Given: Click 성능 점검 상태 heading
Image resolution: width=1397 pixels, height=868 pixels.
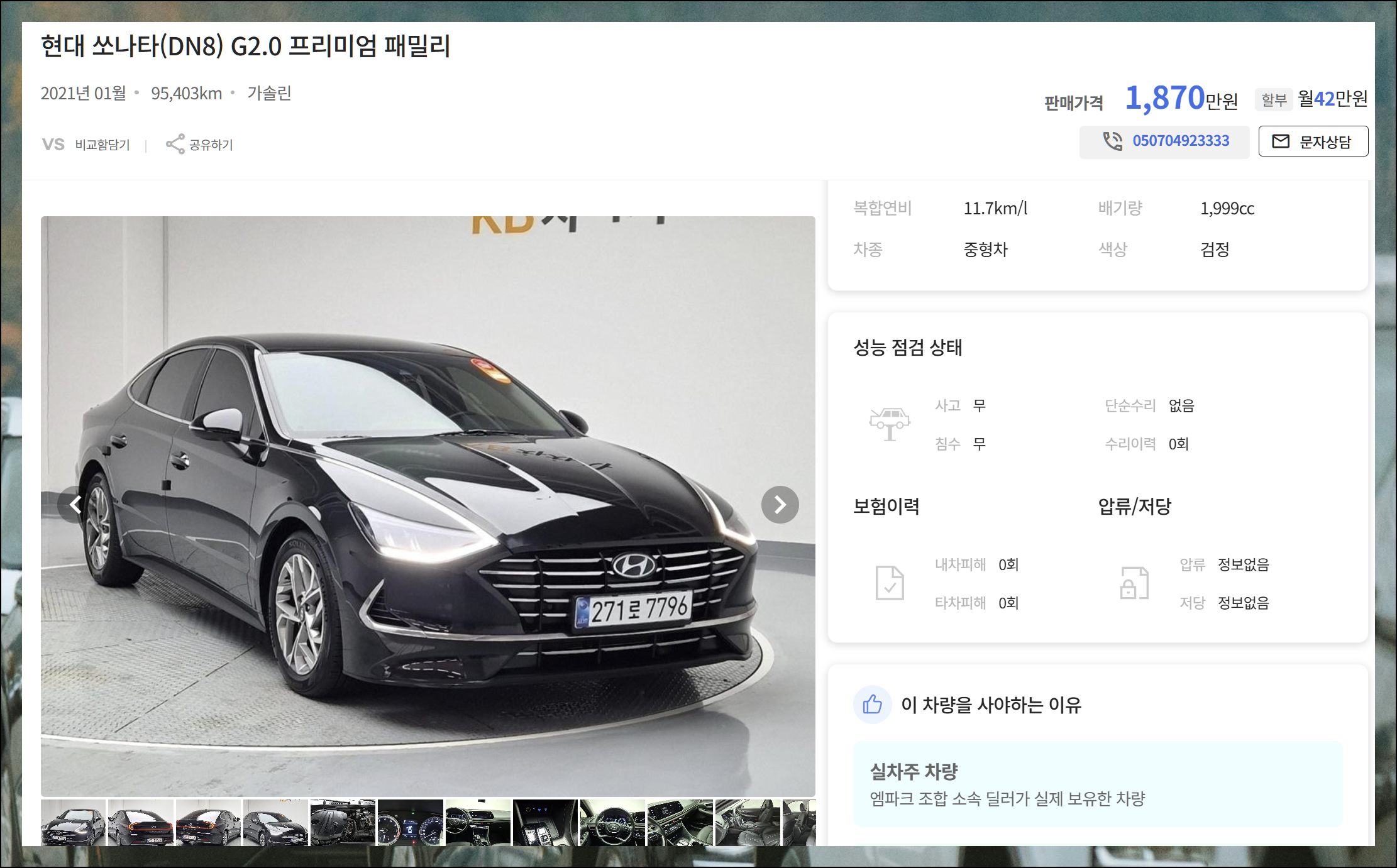Looking at the screenshot, I should [907, 348].
